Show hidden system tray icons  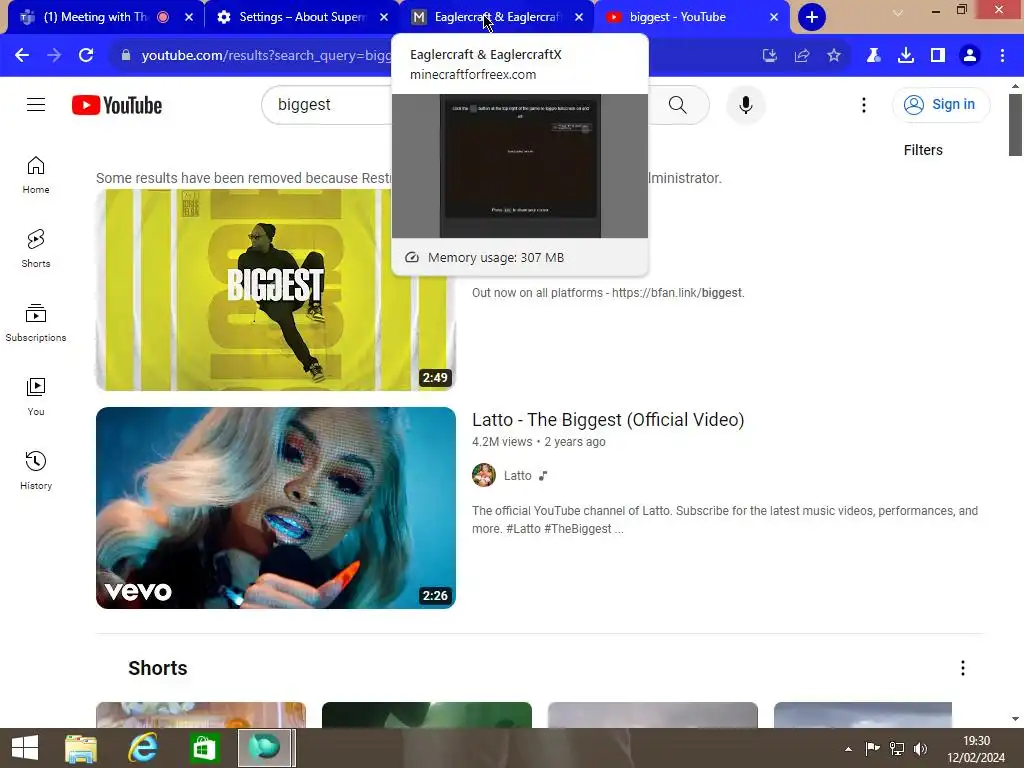pos(848,749)
